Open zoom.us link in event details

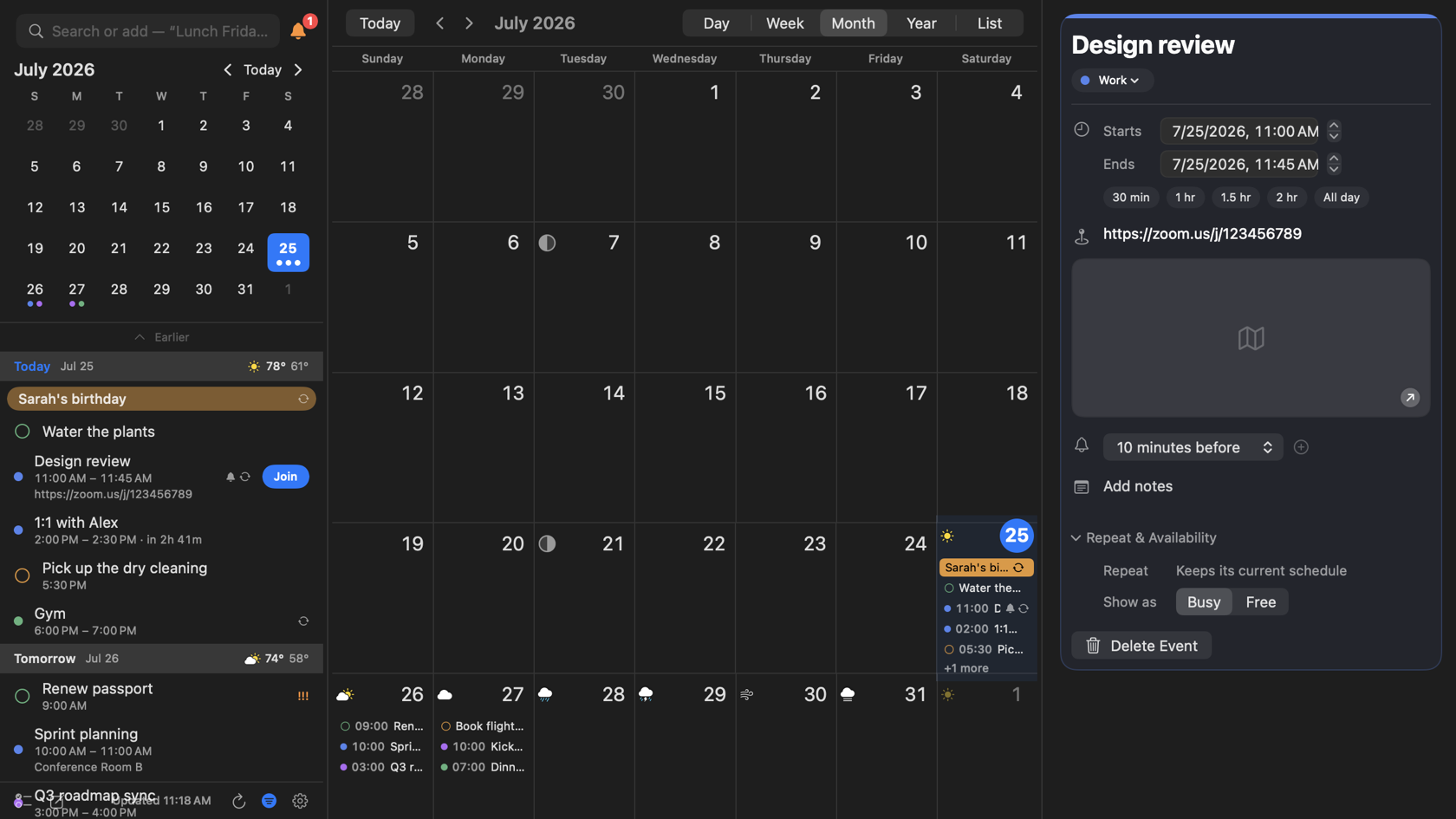(1202, 234)
